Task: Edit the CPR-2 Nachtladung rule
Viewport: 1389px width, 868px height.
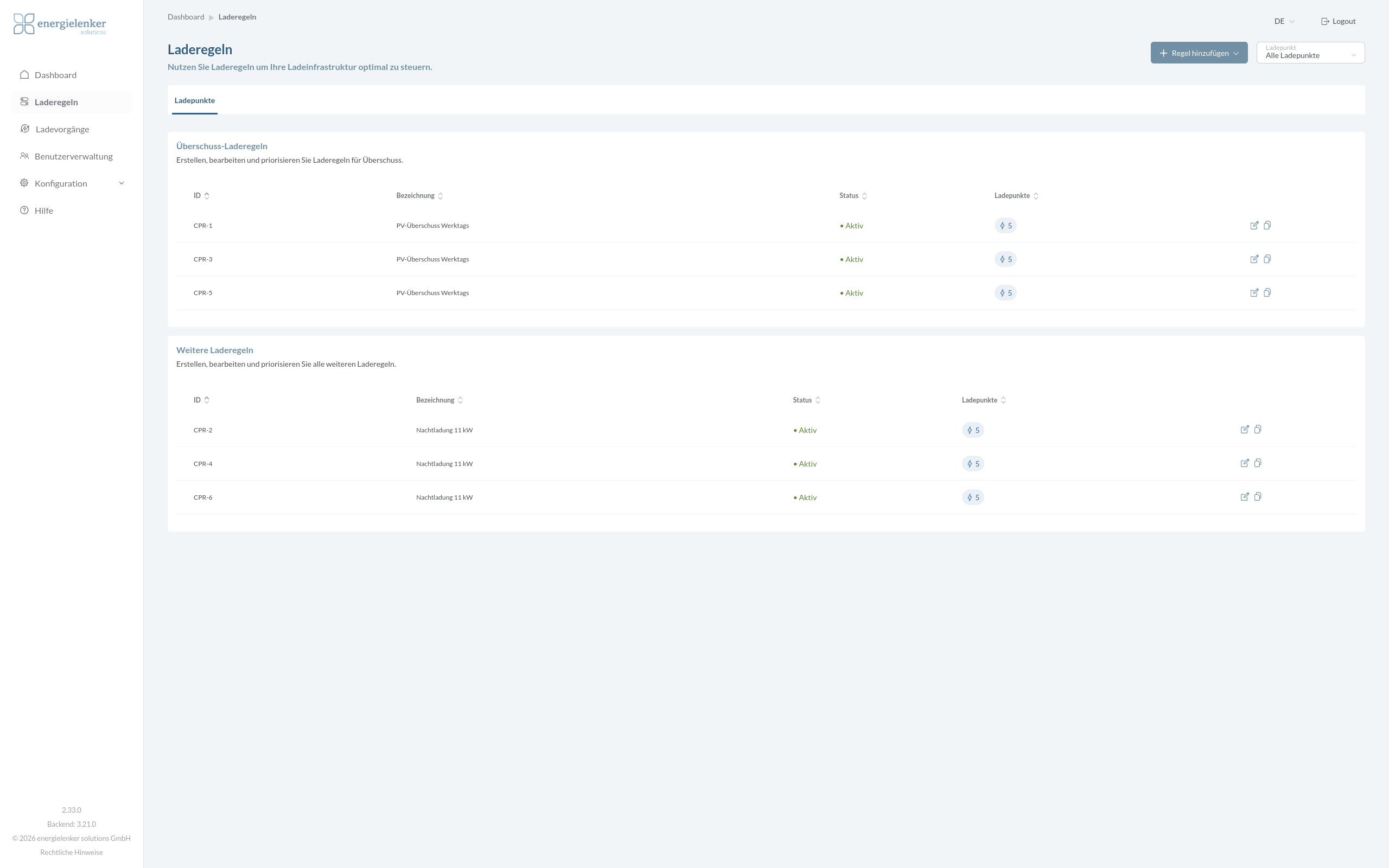Action: point(1244,430)
